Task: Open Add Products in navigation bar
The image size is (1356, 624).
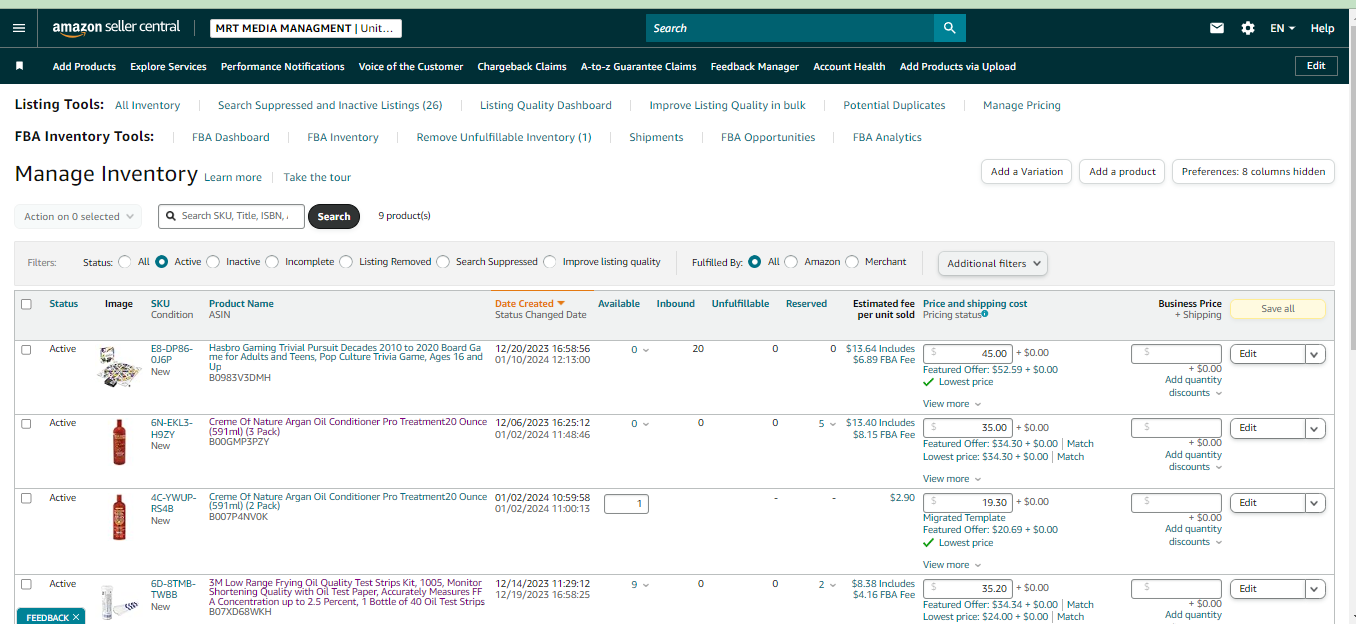Action: coord(84,66)
